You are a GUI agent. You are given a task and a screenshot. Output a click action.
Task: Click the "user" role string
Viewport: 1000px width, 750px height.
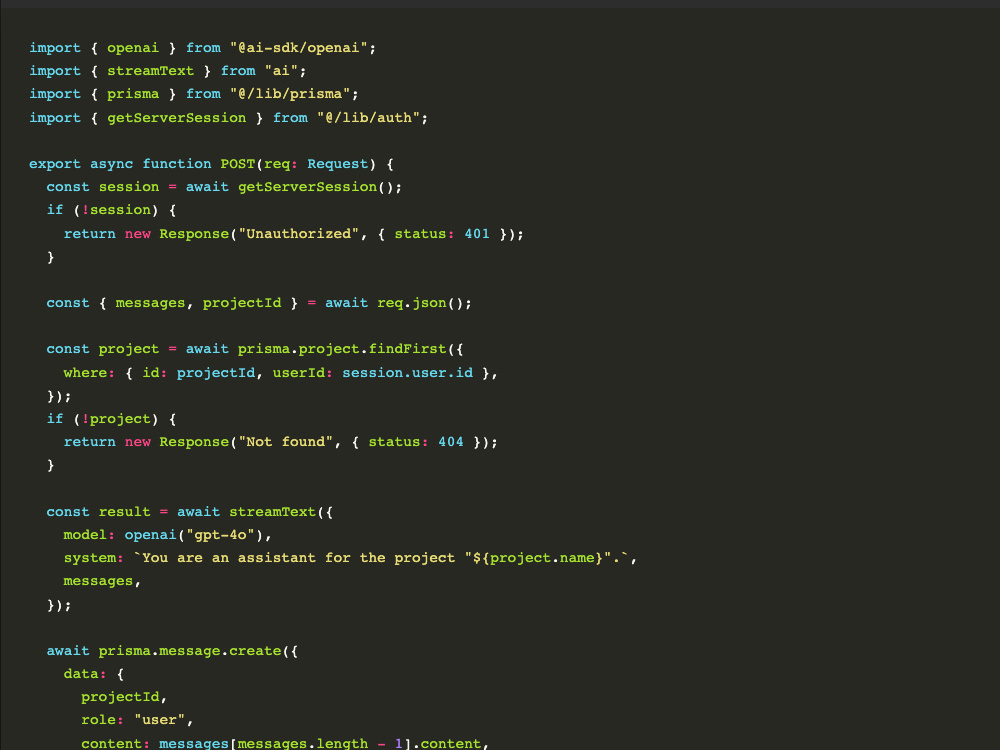[159, 720]
